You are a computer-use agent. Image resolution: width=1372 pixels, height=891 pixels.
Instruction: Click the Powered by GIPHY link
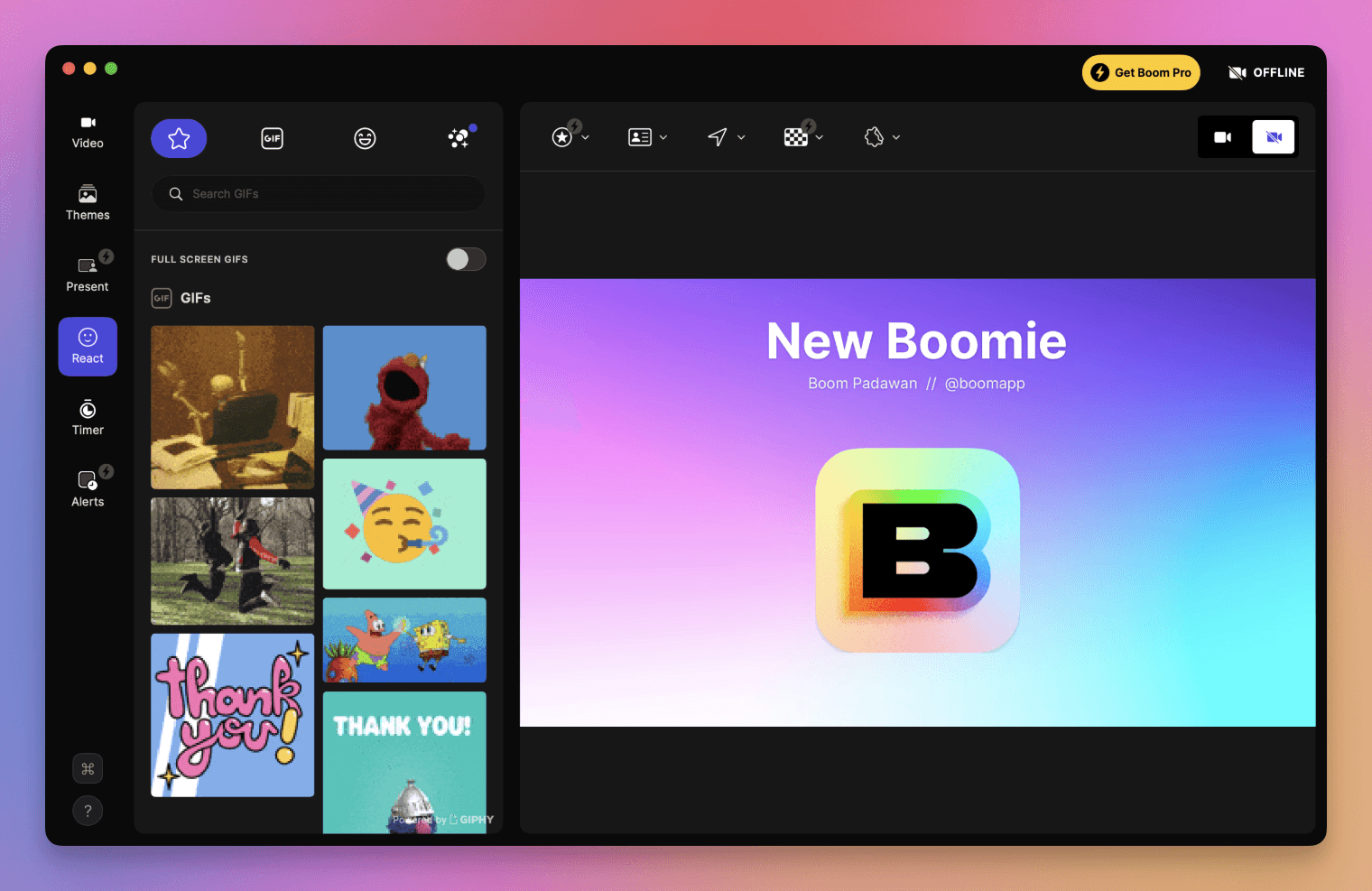pyautogui.click(x=443, y=820)
